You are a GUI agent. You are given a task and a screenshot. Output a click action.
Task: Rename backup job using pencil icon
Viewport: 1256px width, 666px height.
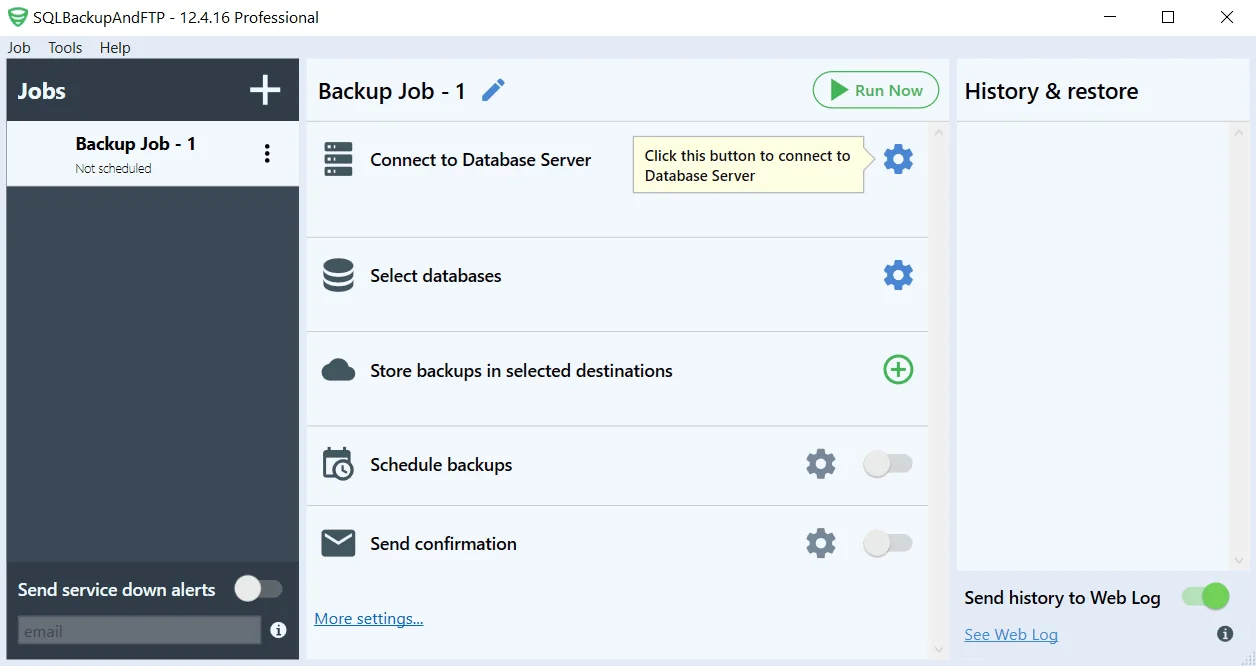pos(492,89)
